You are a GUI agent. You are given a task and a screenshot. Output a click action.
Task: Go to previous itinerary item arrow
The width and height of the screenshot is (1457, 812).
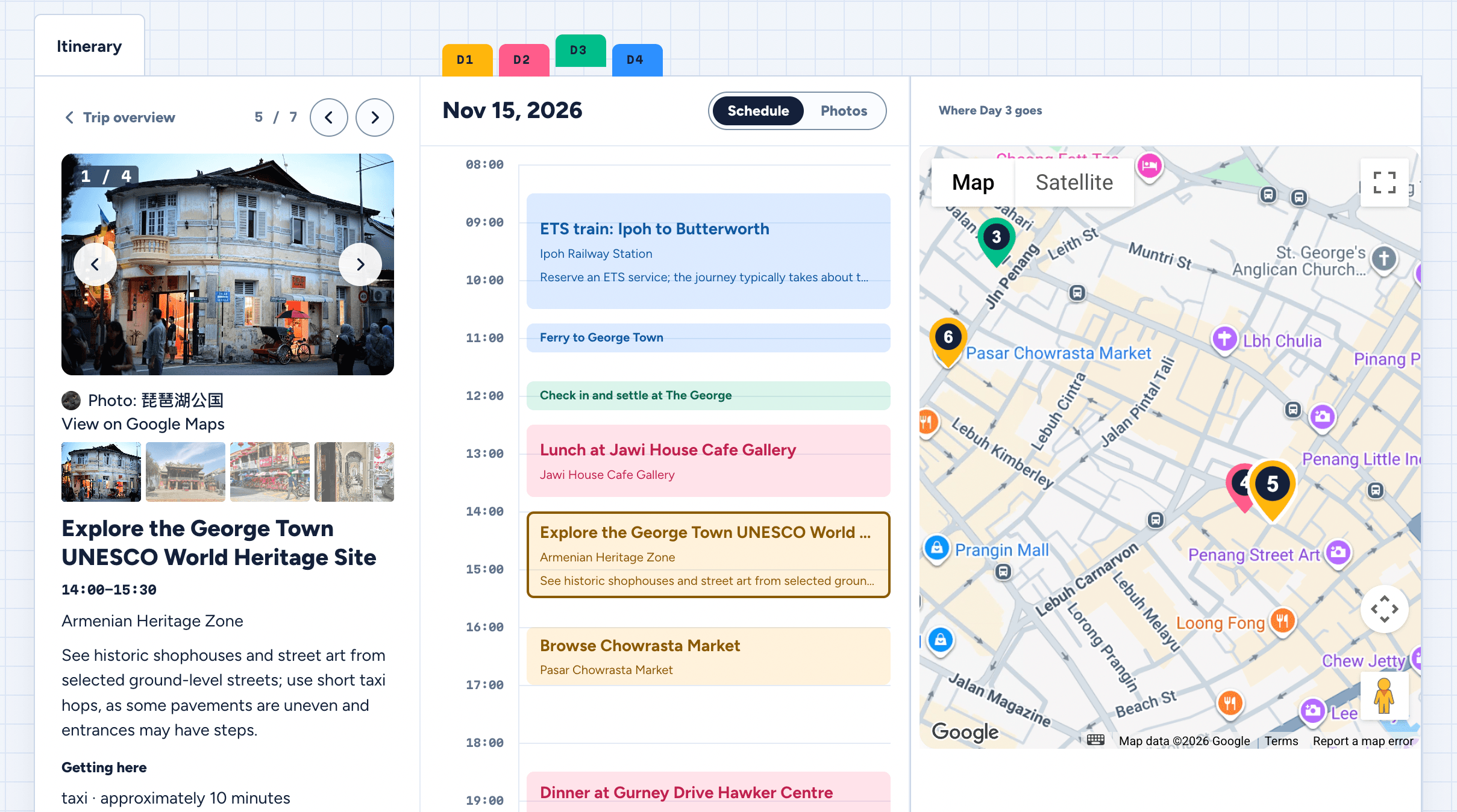coord(328,117)
